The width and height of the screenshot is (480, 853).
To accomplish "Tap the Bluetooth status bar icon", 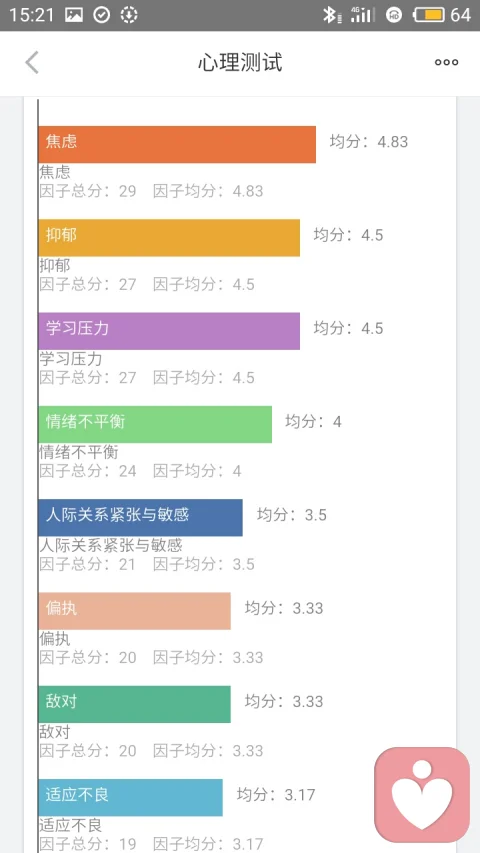I will click(330, 15).
